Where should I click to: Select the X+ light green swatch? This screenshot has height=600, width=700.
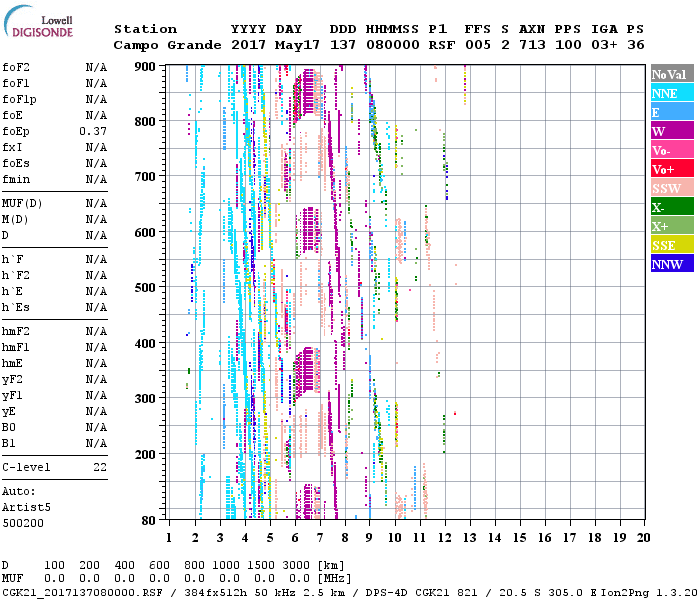[x=672, y=225]
